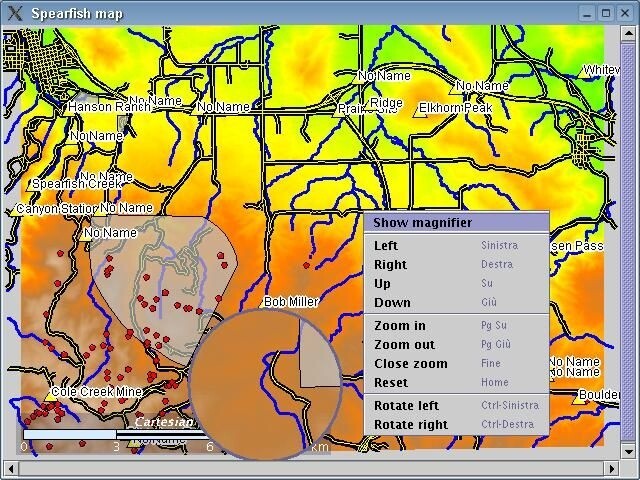Image resolution: width=640 pixels, height=480 pixels.
Task: Click the Cole Creek Mine label
Action: 97,392
